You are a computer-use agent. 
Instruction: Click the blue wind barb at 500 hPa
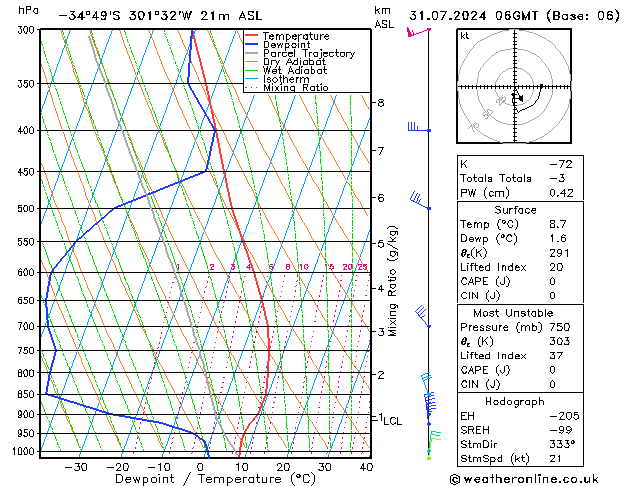point(420,201)
